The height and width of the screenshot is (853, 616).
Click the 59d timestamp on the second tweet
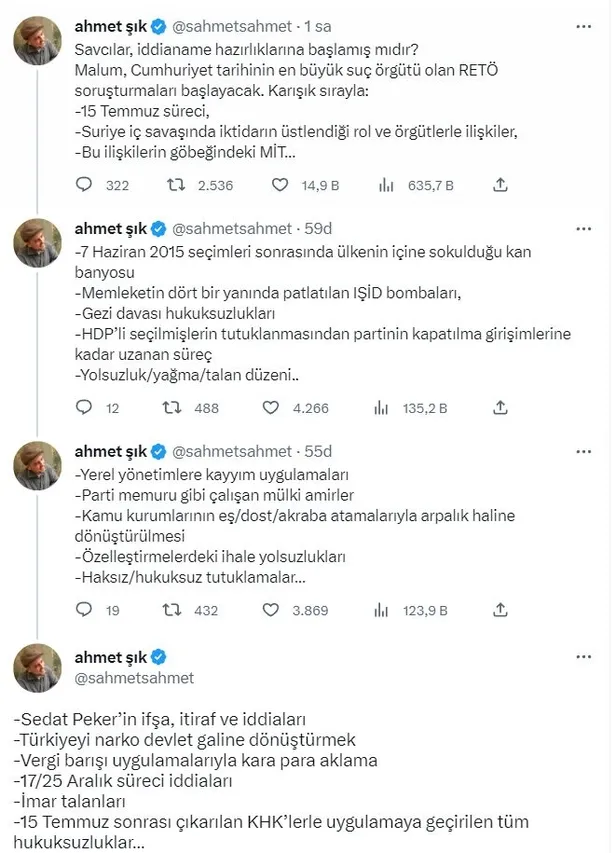(x=320, y=228)
